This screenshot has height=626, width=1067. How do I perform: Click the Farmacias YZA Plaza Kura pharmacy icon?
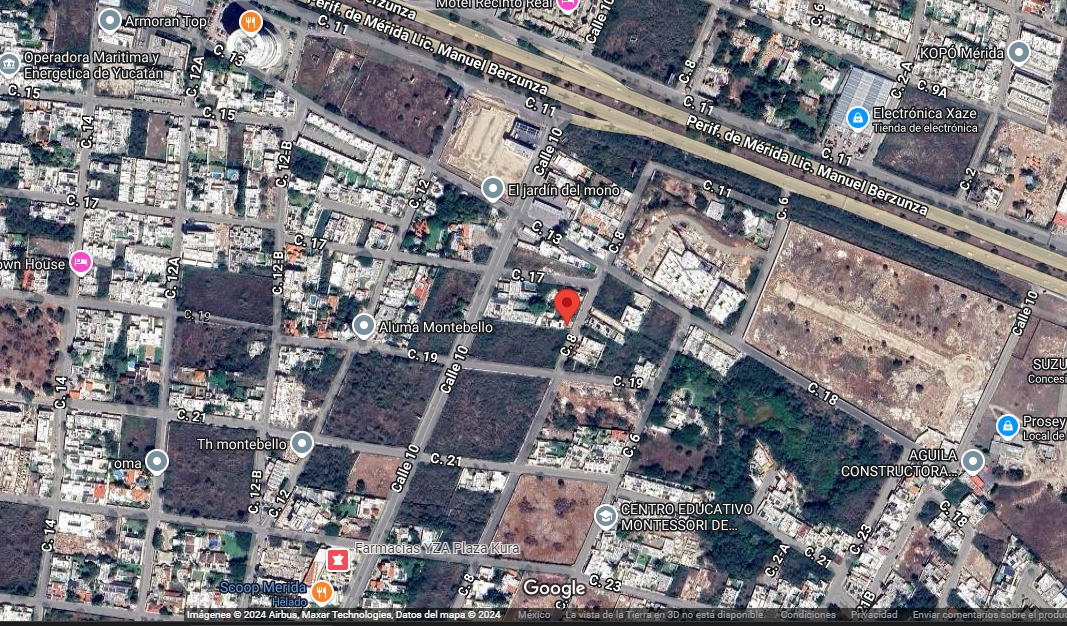coord(338,560)
